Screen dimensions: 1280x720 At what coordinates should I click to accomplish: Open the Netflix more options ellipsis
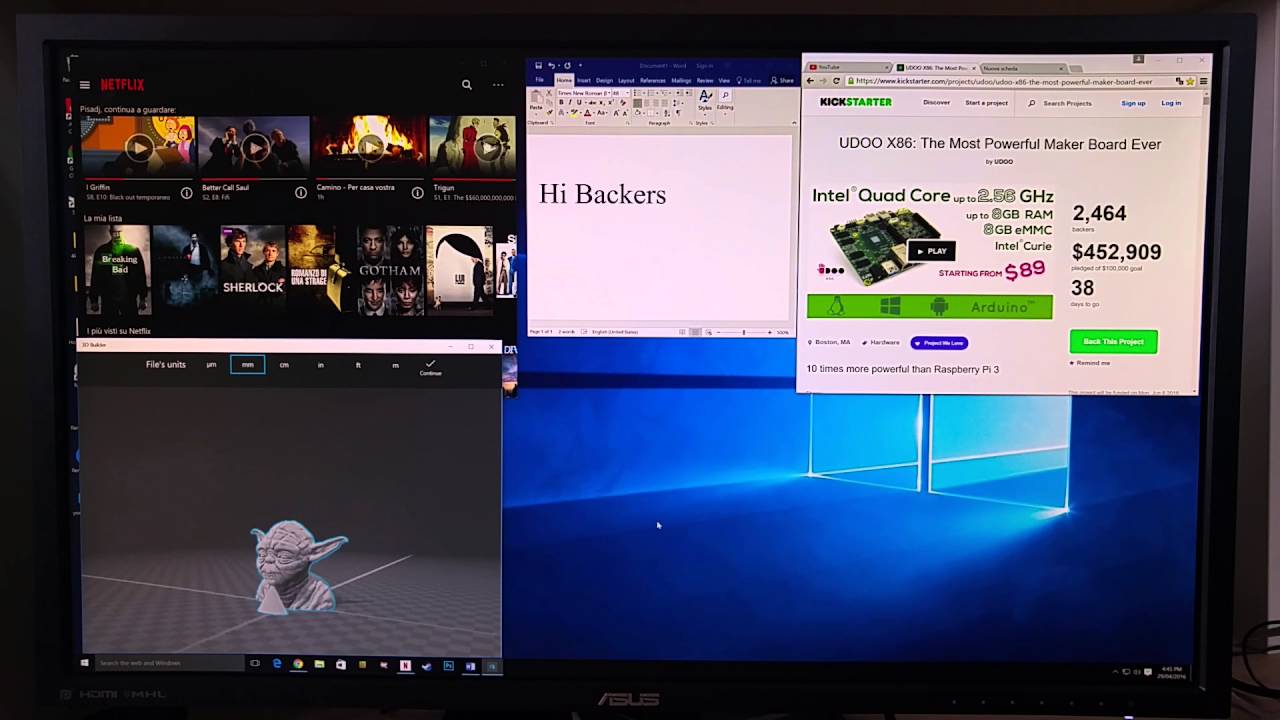coord(498,85)
